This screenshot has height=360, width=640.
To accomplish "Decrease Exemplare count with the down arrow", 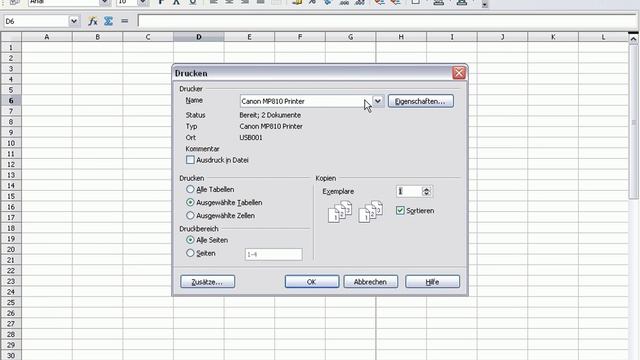I will (x=427, y=194).
